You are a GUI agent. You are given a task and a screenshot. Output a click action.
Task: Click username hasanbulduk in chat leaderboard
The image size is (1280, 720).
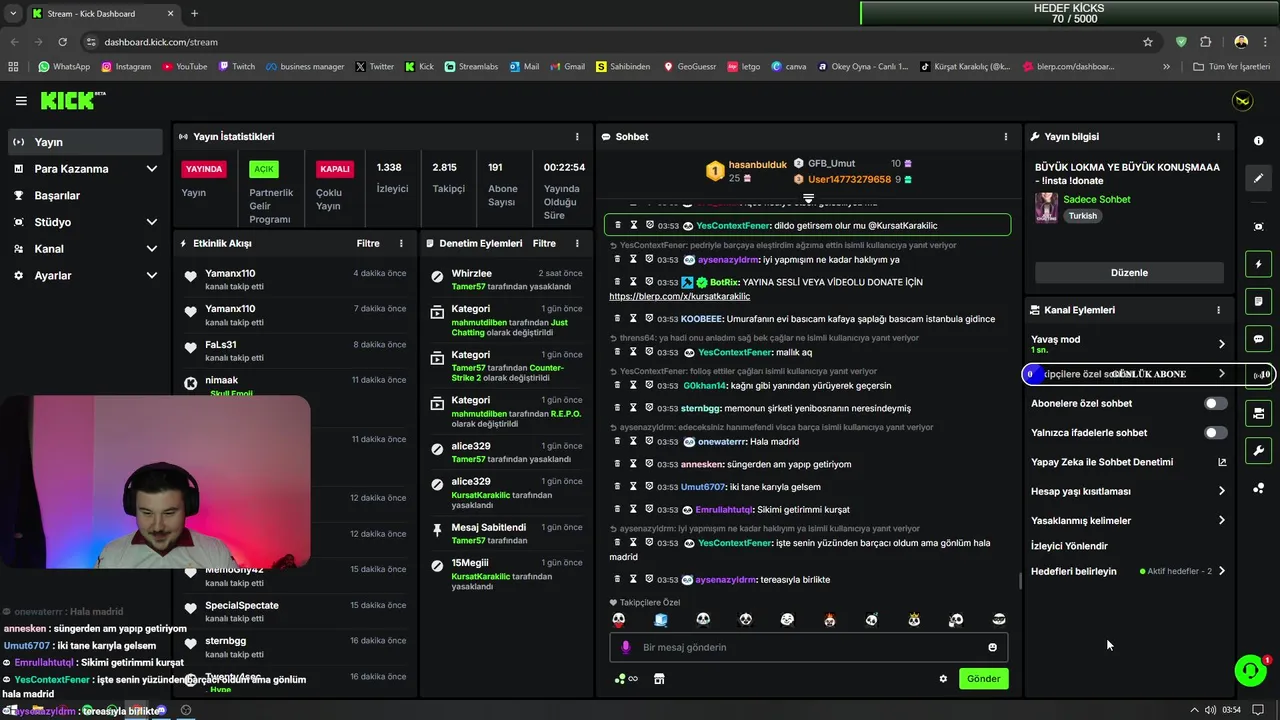(757, 164)
